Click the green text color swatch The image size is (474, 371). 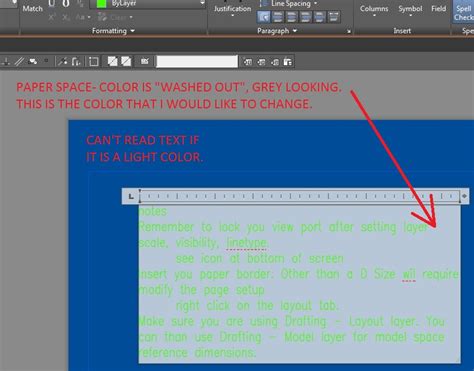(x=101, y=3)
